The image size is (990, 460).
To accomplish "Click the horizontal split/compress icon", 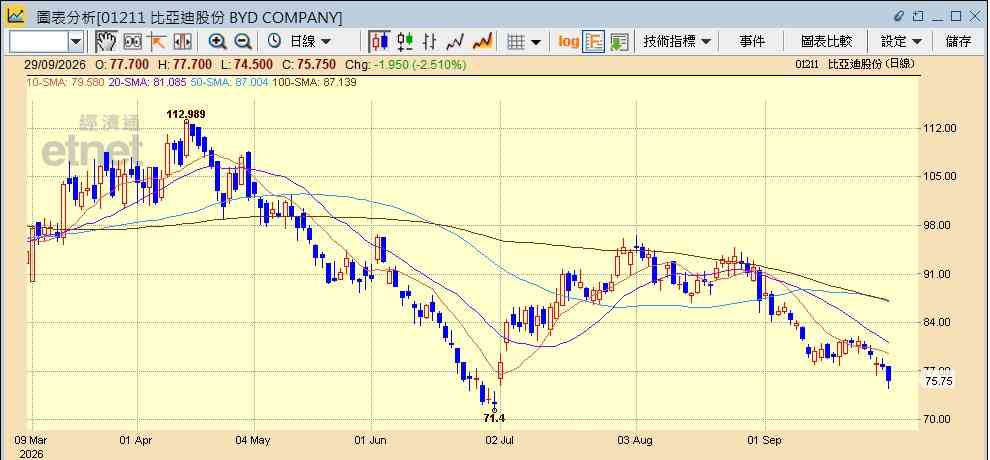I will click(x=182, y=42).
